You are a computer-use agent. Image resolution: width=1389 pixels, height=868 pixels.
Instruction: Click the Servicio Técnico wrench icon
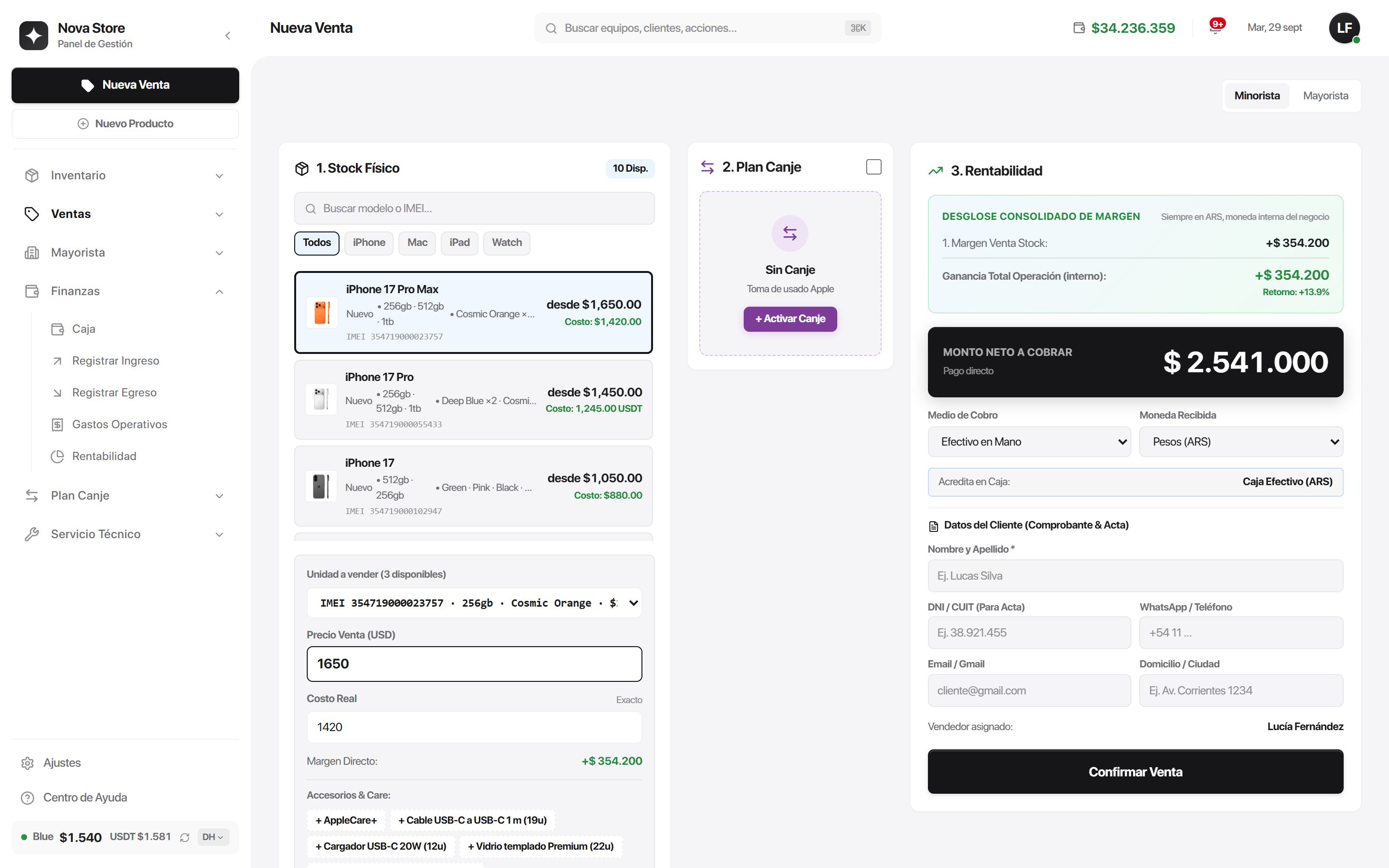click(31, 534)
